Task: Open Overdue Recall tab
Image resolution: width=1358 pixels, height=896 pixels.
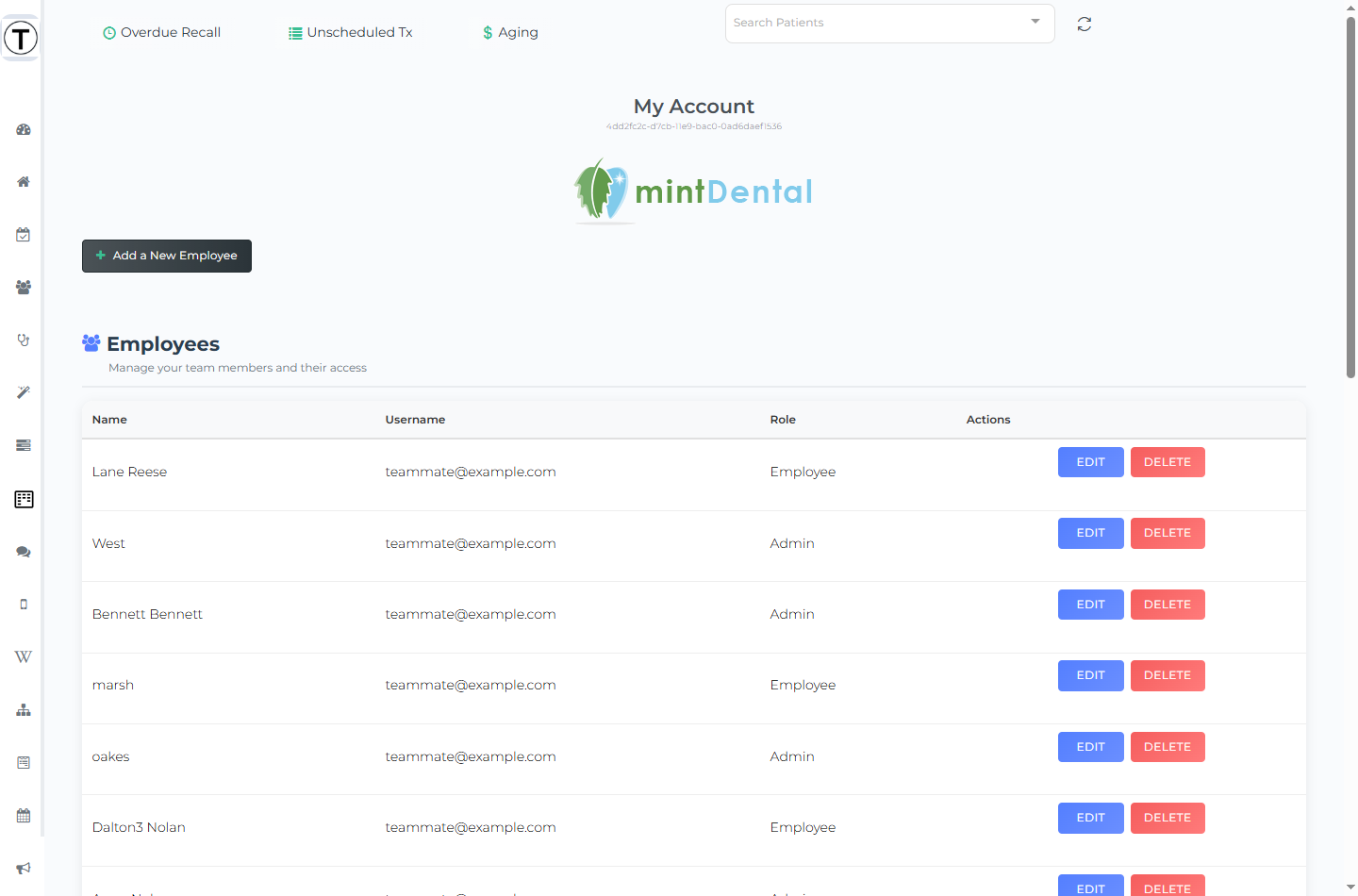Action: (161, 32)
